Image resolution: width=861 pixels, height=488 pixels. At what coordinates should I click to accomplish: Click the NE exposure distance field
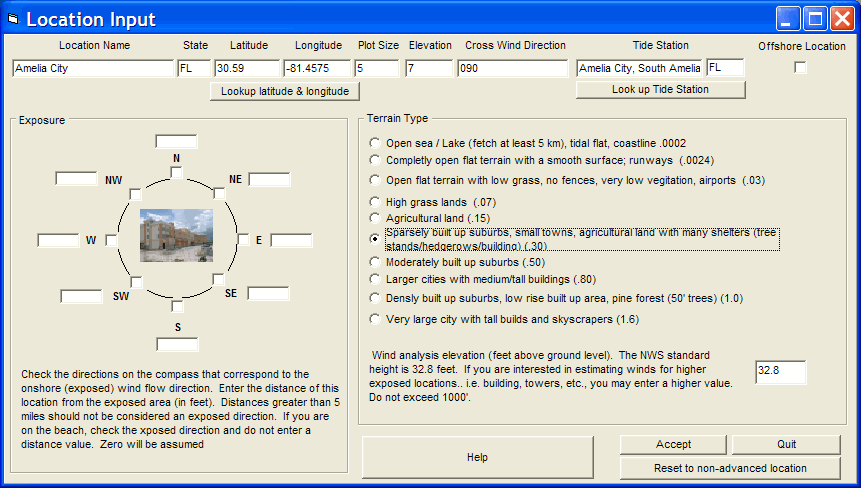click(x=269, y=180)
